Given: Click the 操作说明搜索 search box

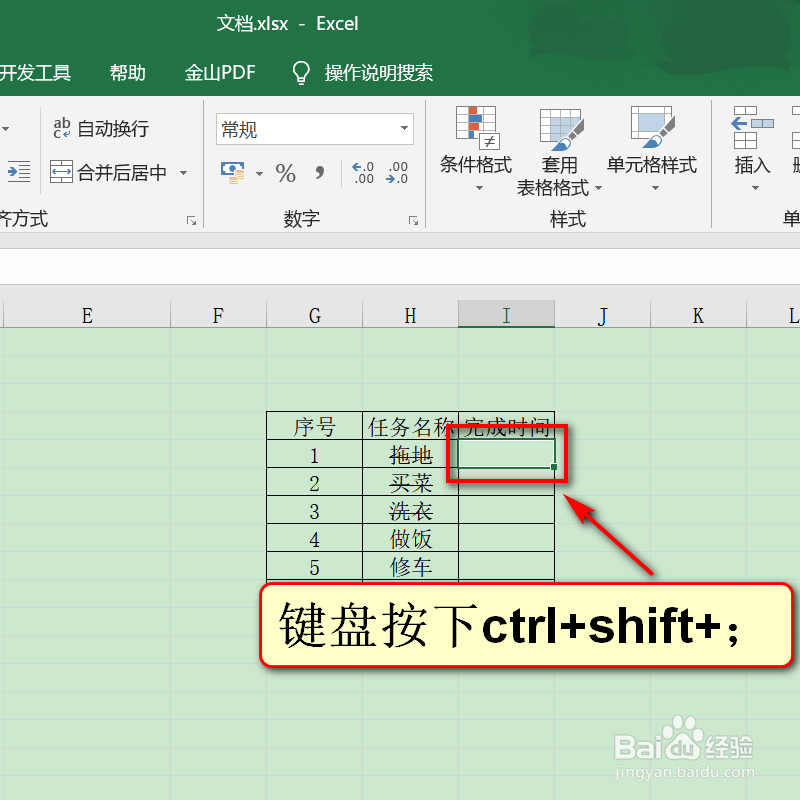Looking at the screenshot, I should point(379,72).
